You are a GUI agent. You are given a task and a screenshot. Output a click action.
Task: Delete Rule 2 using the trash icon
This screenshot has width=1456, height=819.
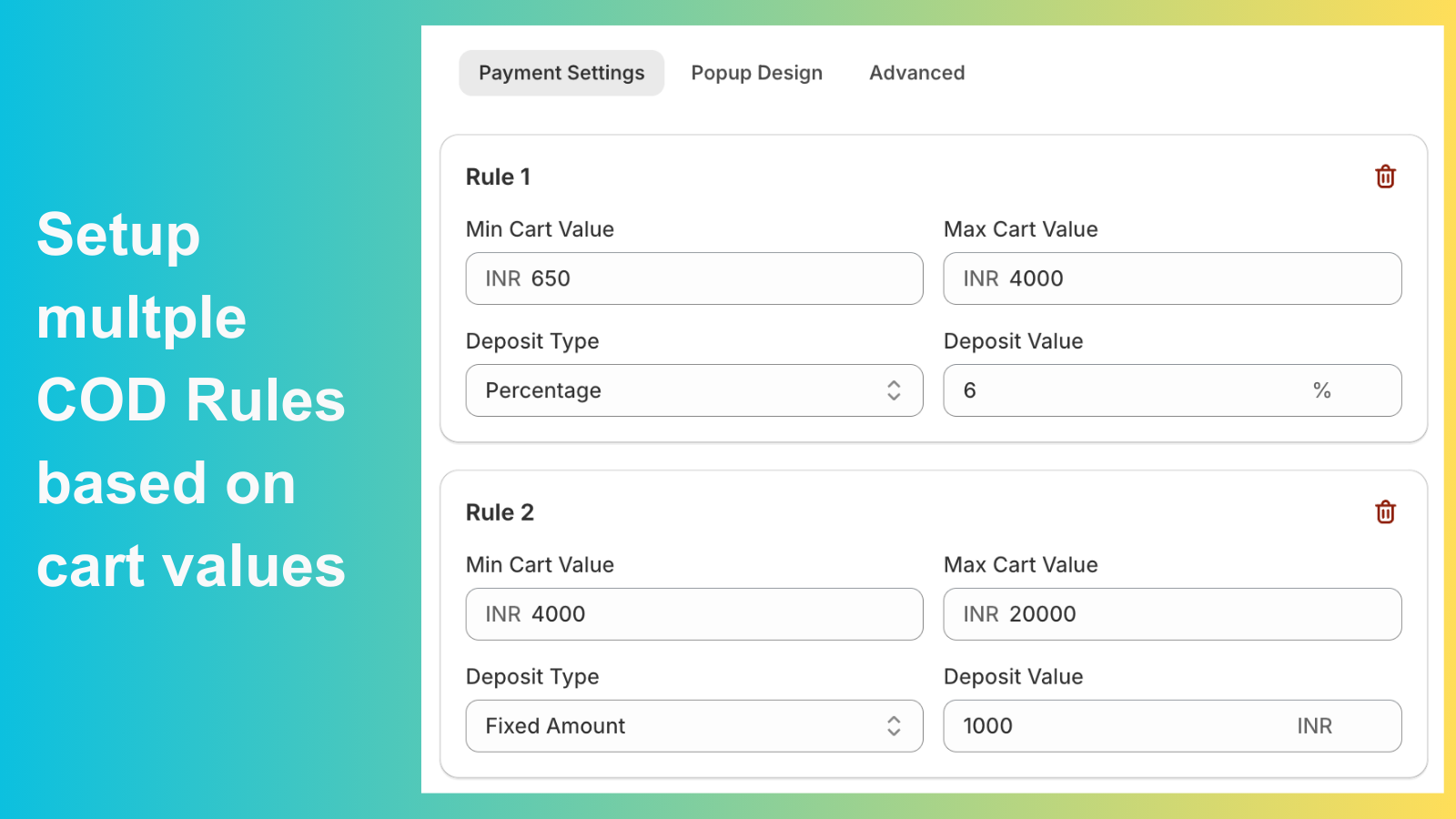click(1384, 511)
